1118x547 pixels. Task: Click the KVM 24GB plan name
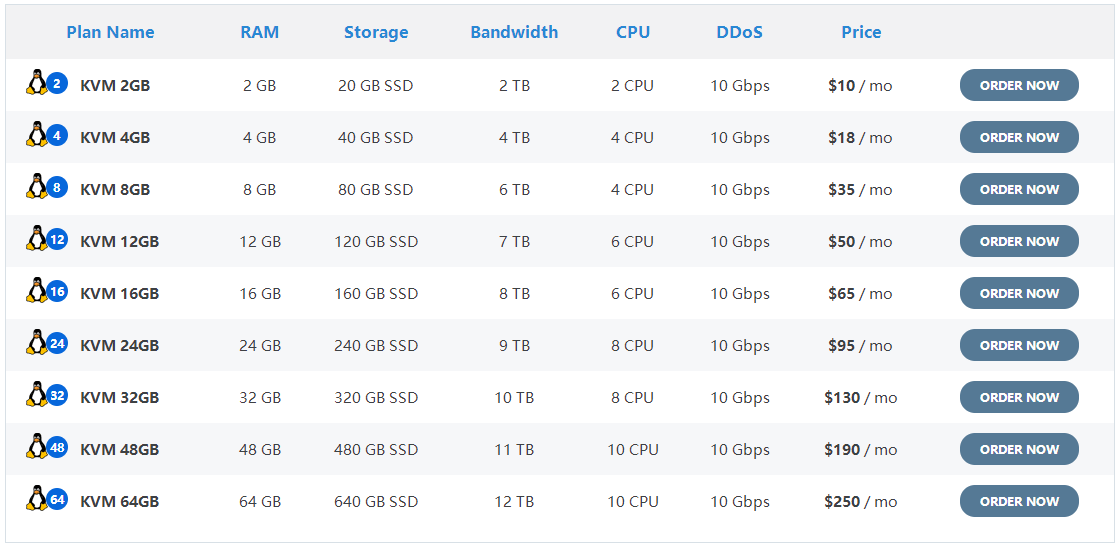pyautogui.click(x=119, y=346)
